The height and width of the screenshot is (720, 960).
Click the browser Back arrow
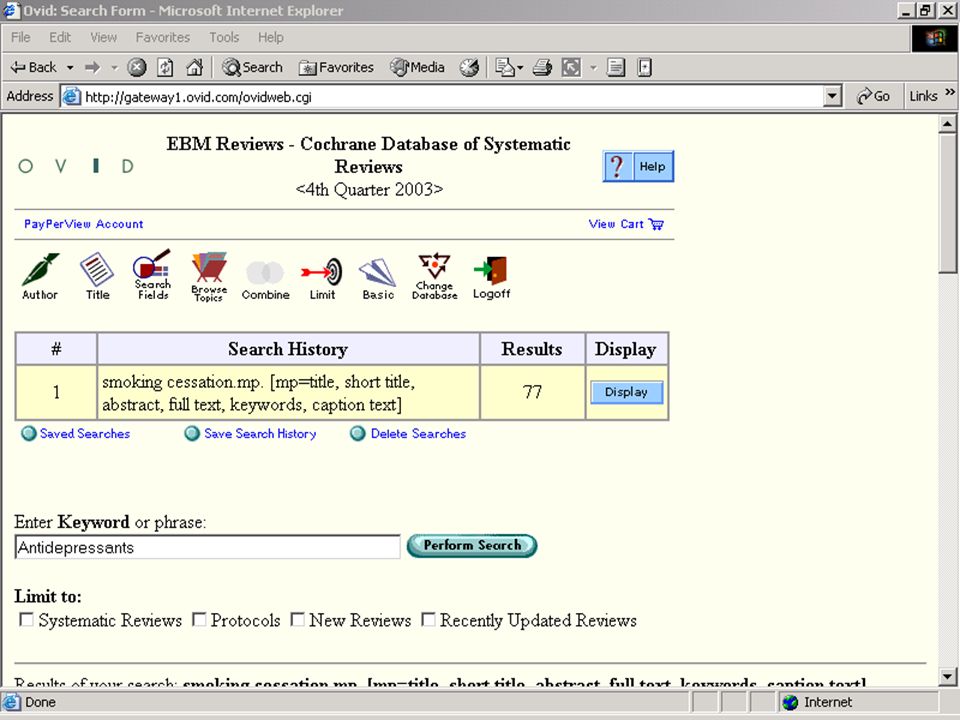[x=34, y=67]
